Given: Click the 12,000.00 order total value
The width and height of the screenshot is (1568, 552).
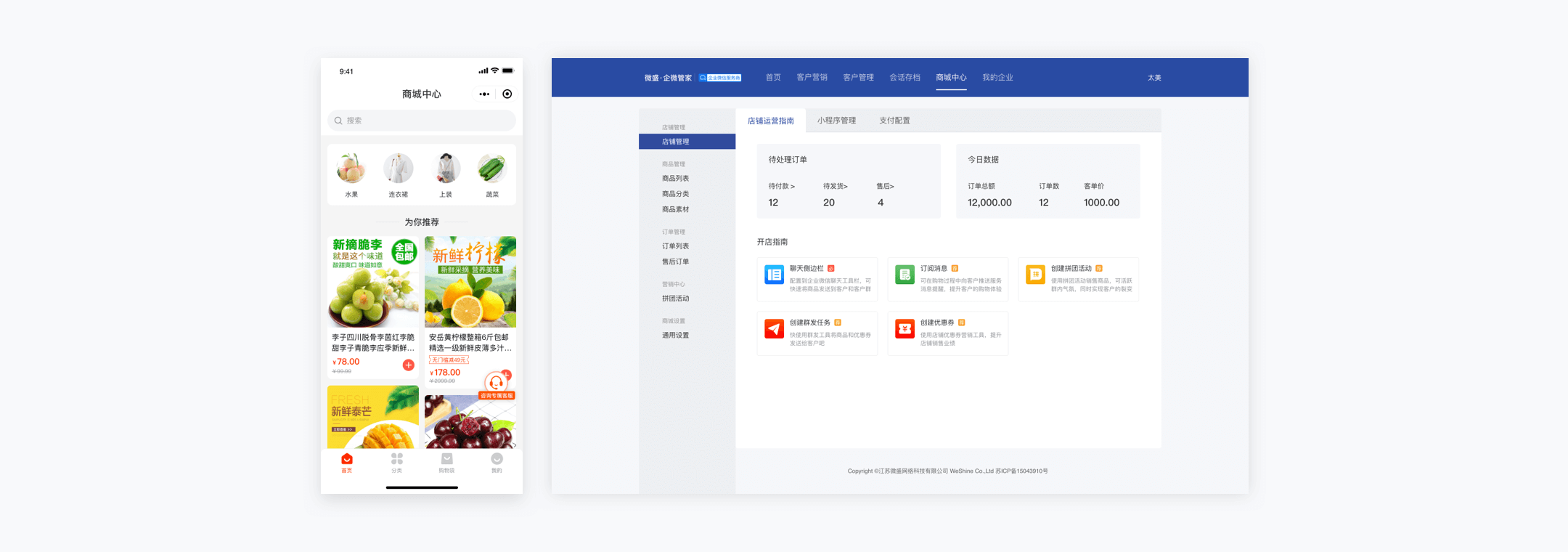Looking at the screenshot, I should (989, 203).
